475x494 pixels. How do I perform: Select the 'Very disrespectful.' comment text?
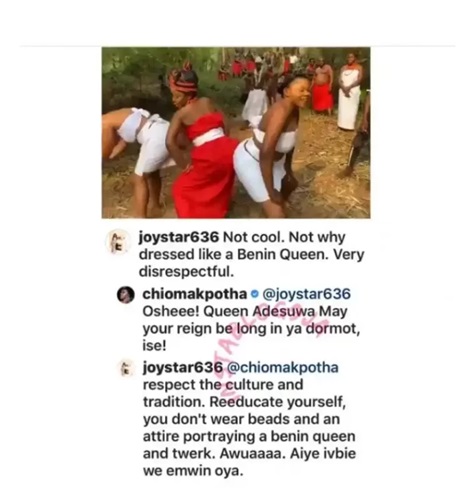(252, 264)
